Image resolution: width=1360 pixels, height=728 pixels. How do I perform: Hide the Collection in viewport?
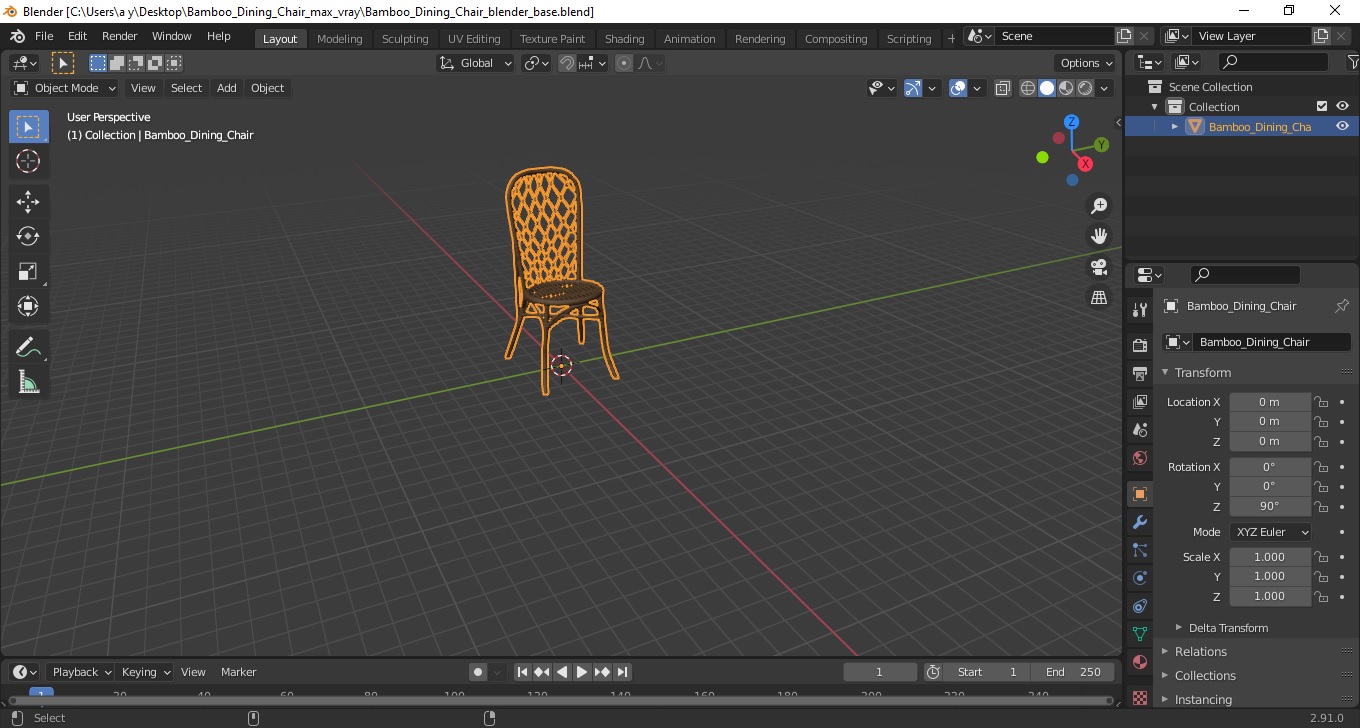tap(1342, 106)
